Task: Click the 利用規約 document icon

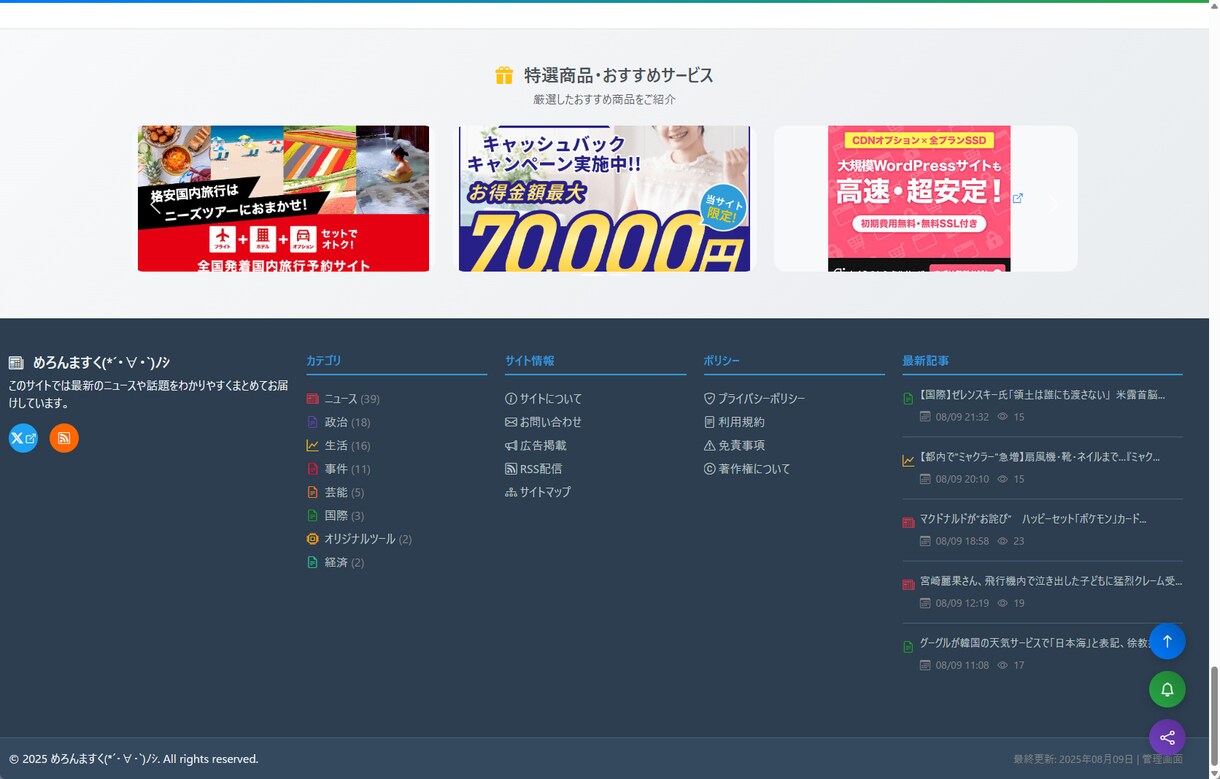Action: pyautogui.click(x=710, y=422)
